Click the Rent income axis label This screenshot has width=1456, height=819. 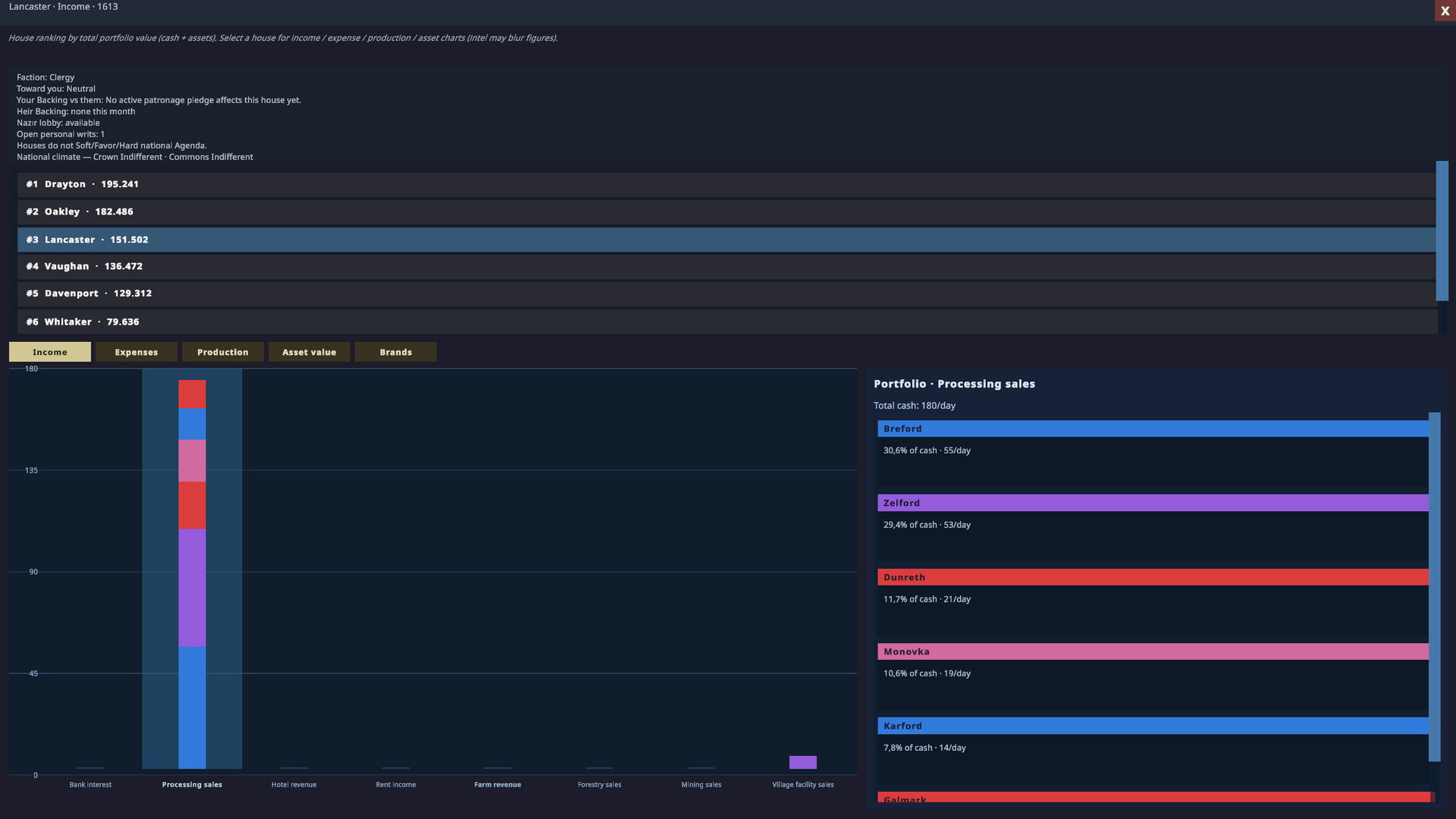click(396, 785)
